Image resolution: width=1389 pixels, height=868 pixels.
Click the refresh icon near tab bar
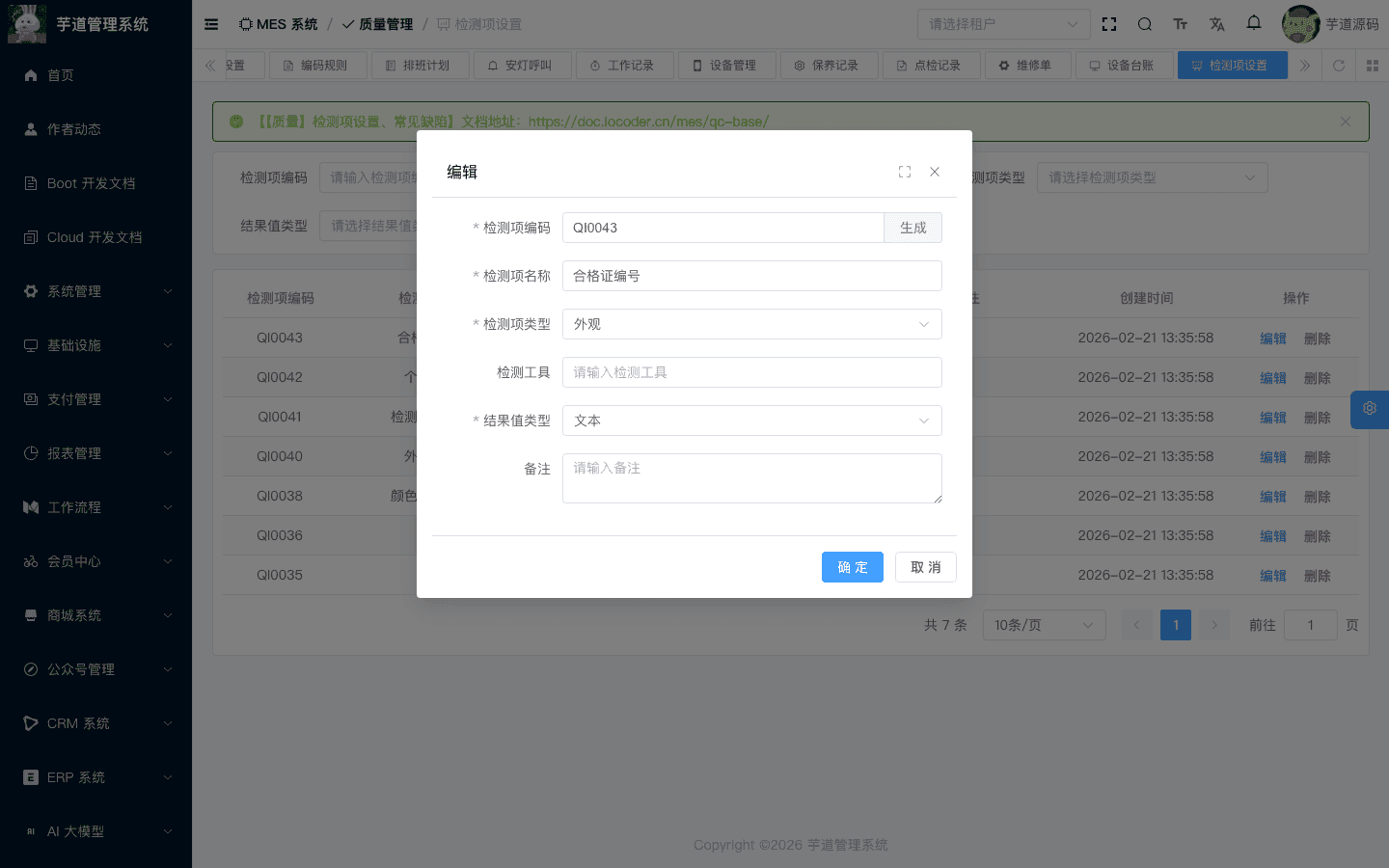point(1339,66)
